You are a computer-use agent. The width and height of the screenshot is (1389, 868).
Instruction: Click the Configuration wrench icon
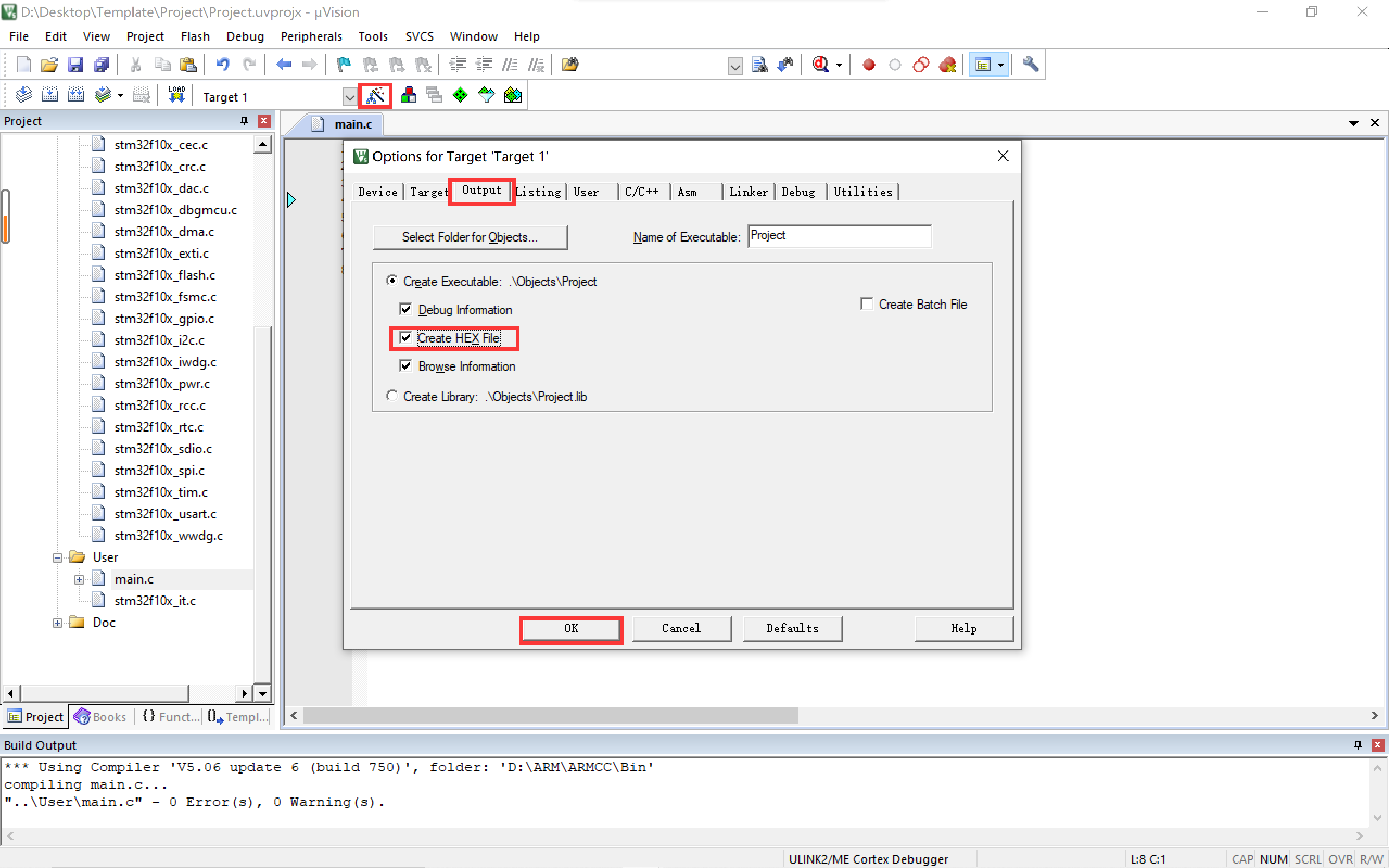[x=1030, y=65]
